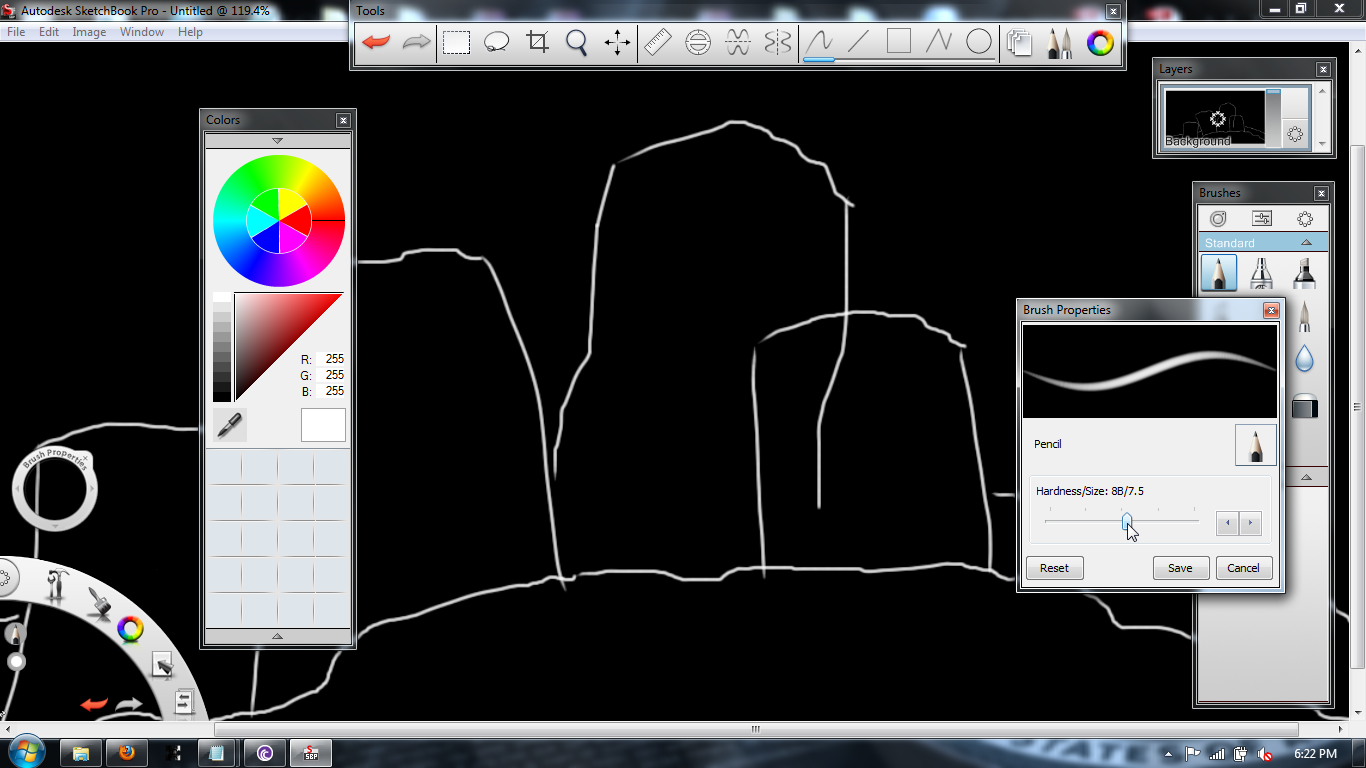Pick the Paintbrush in Brushes panel
This screenshot has width=1366, height=768.
[x=1305, y=318]
